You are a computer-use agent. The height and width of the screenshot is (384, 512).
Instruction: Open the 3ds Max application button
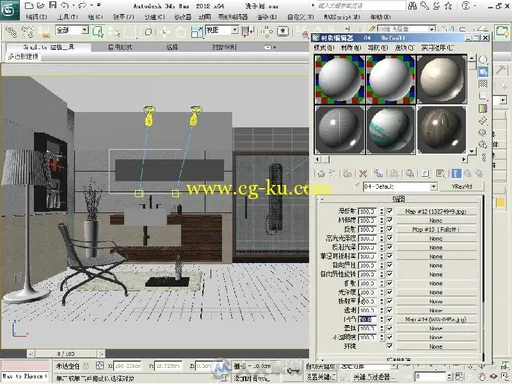[x=10, y=10]
